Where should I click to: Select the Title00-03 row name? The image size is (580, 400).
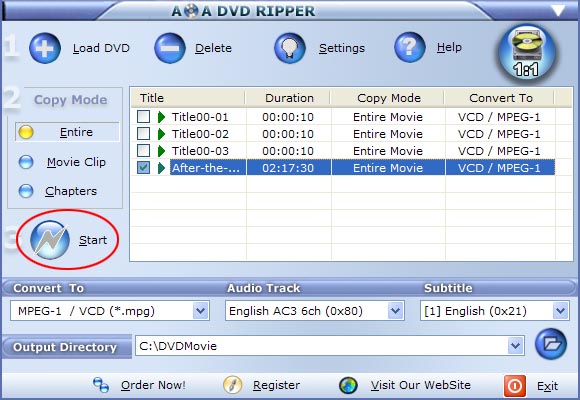point(200,151)
